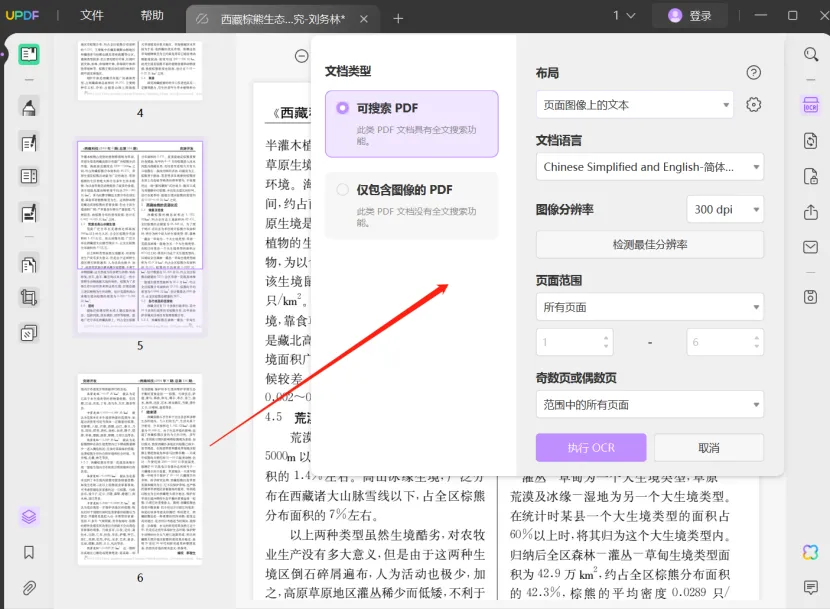Expand the 300 dpi resolution dropdown

725,209
